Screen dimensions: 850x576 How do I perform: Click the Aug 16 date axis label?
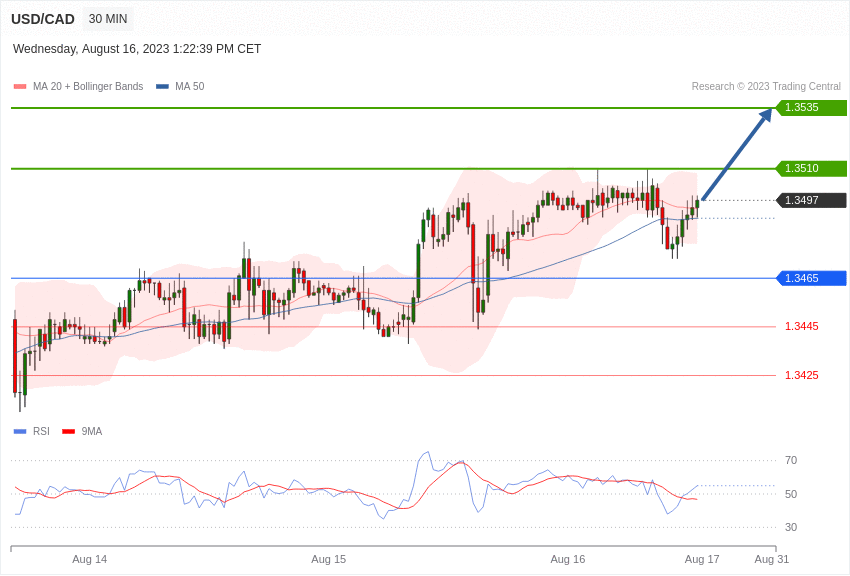pos(568,559)
